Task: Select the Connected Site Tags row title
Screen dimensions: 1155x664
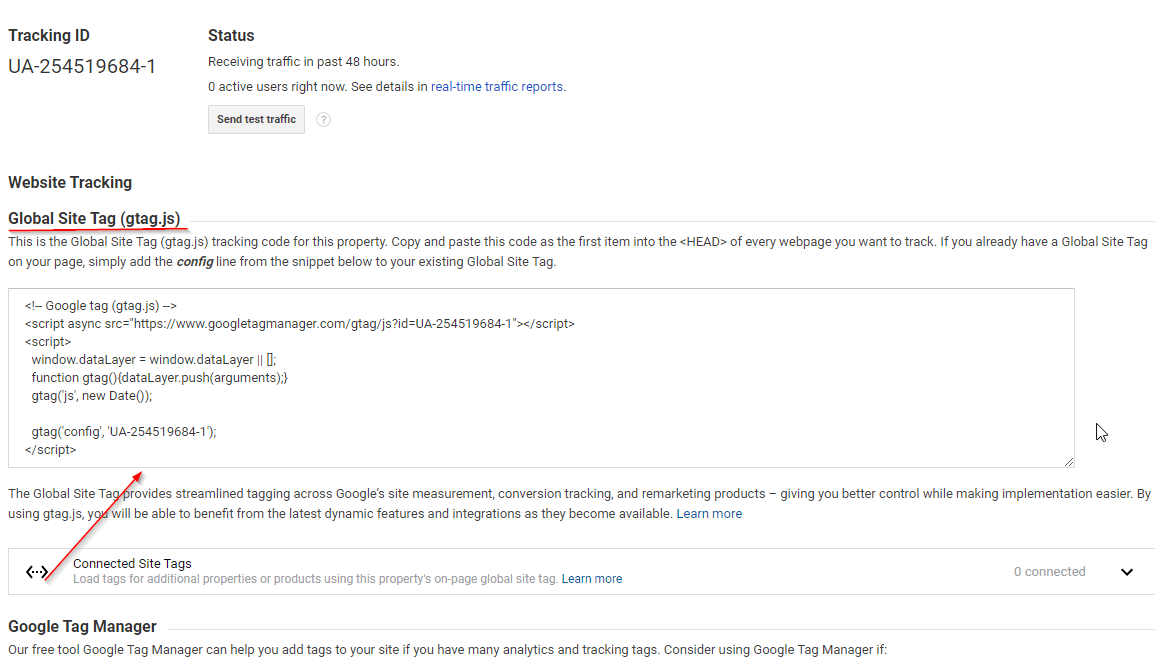Action: [132, 564]
